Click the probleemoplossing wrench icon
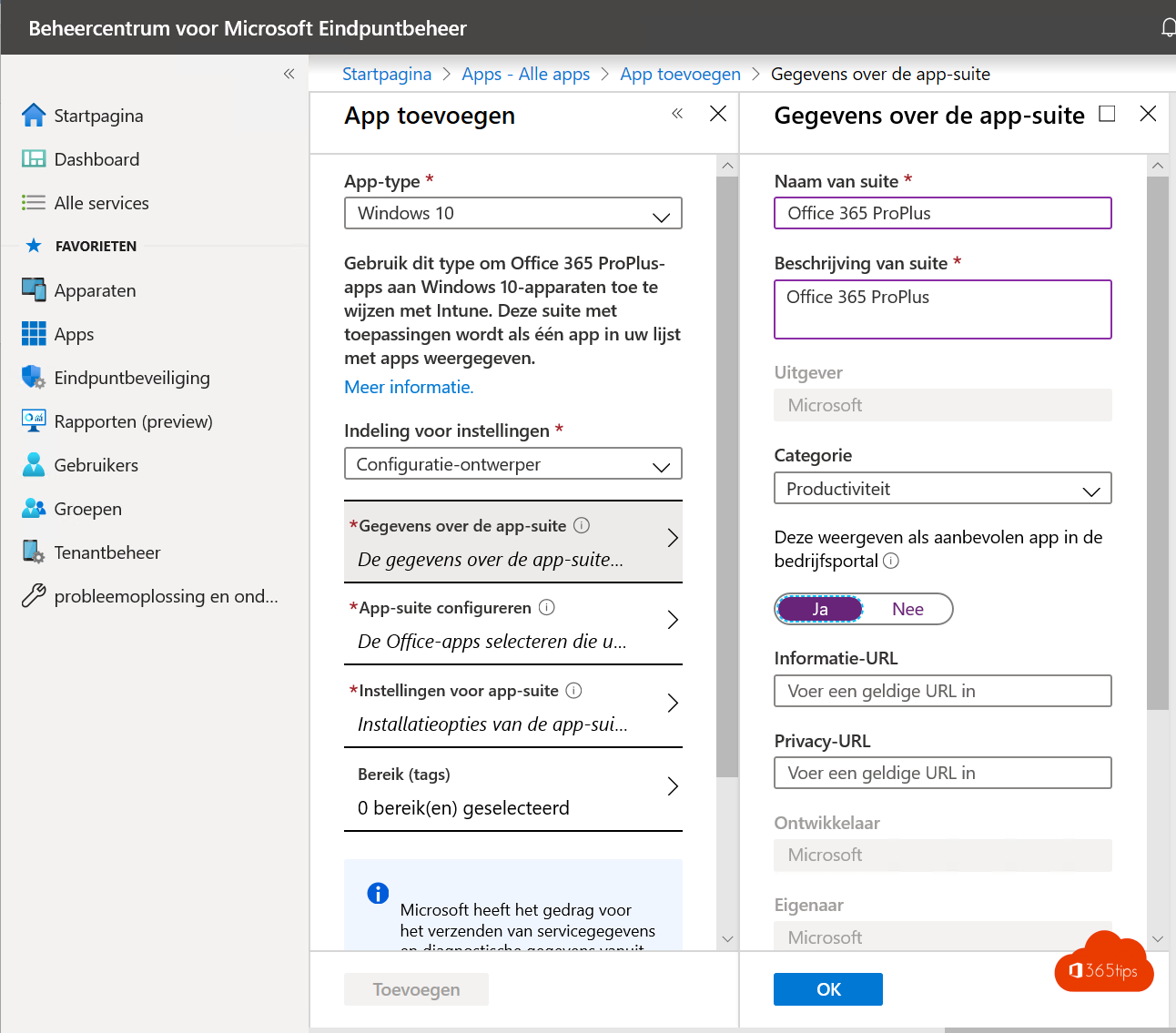1176x1033 pixels. click(34, 596)
